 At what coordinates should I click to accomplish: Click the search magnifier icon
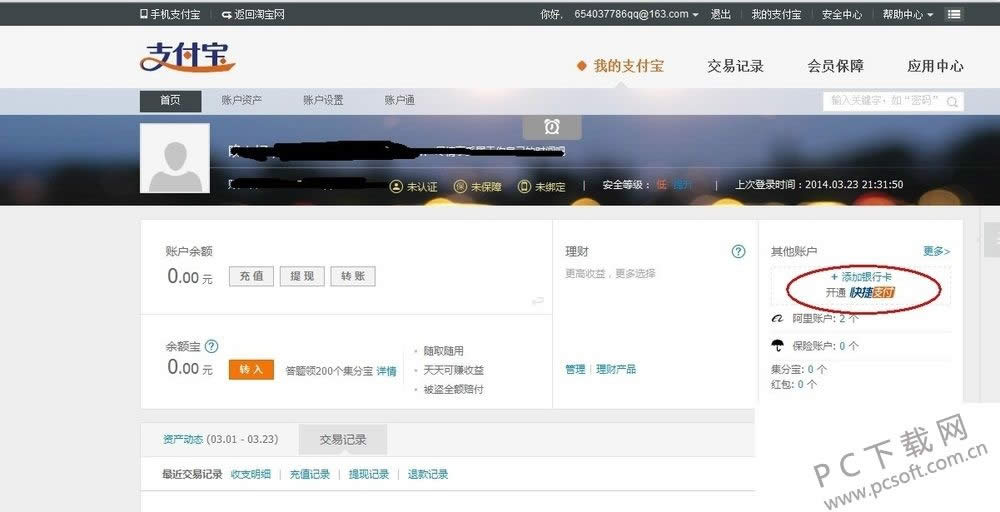pos(953,101)
